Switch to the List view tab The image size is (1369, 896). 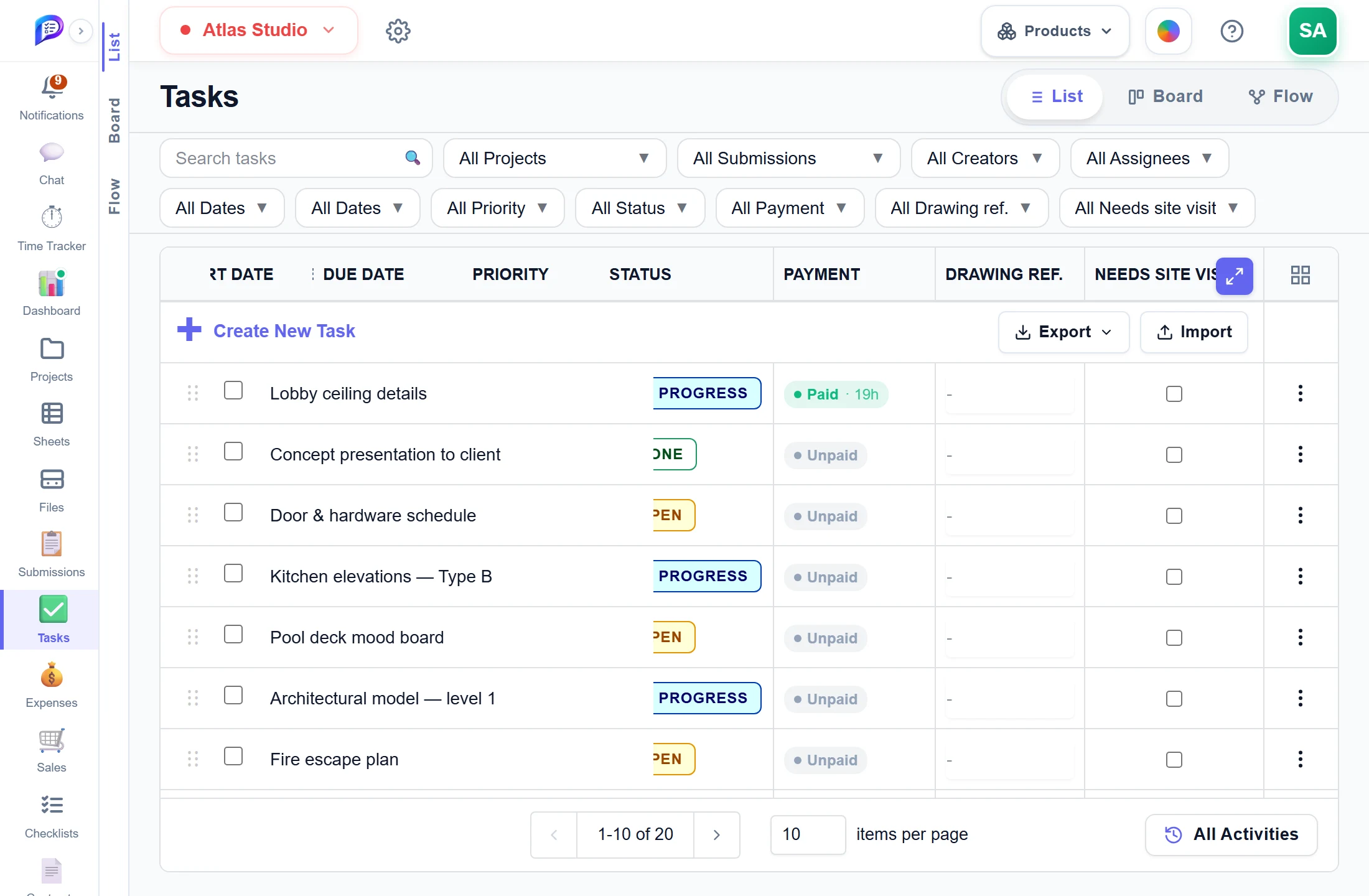[1055, 96]
